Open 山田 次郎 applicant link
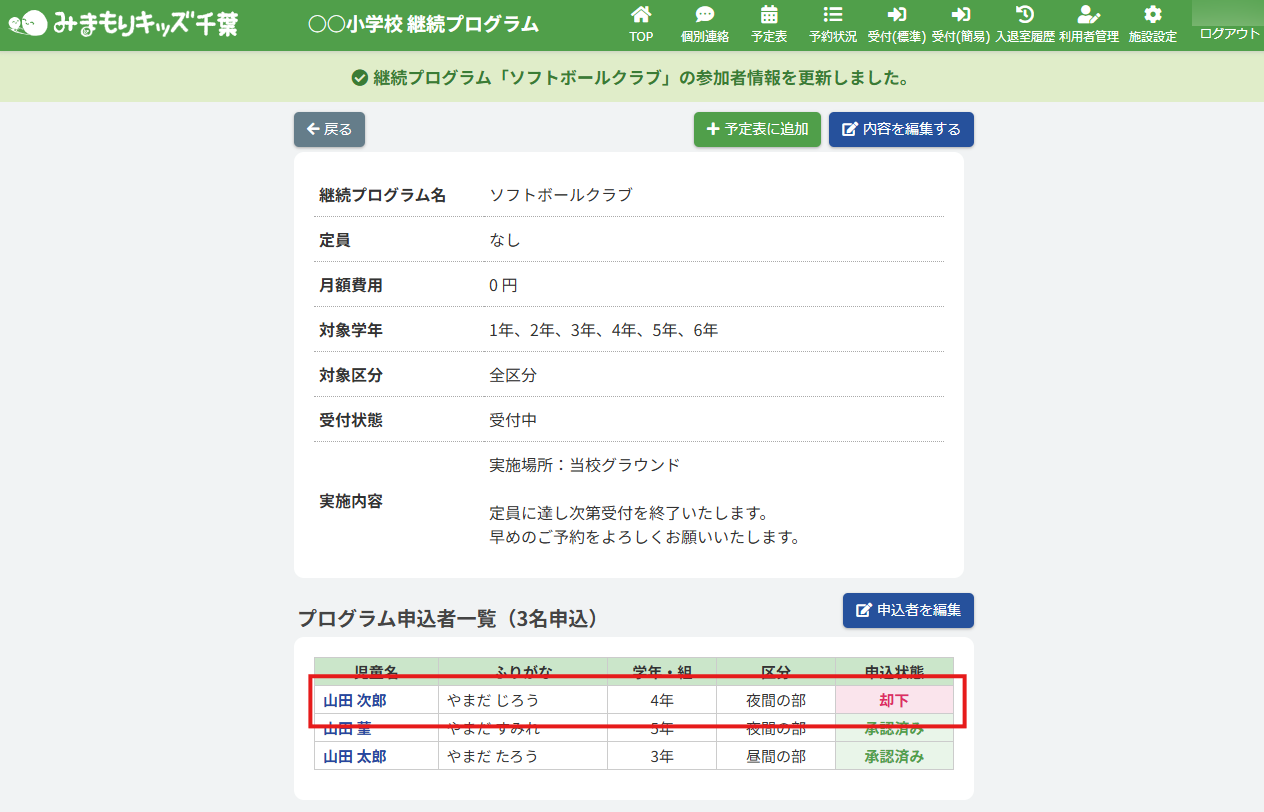The height and width of the screenshot is (812, 1264). tap(355, 700)
